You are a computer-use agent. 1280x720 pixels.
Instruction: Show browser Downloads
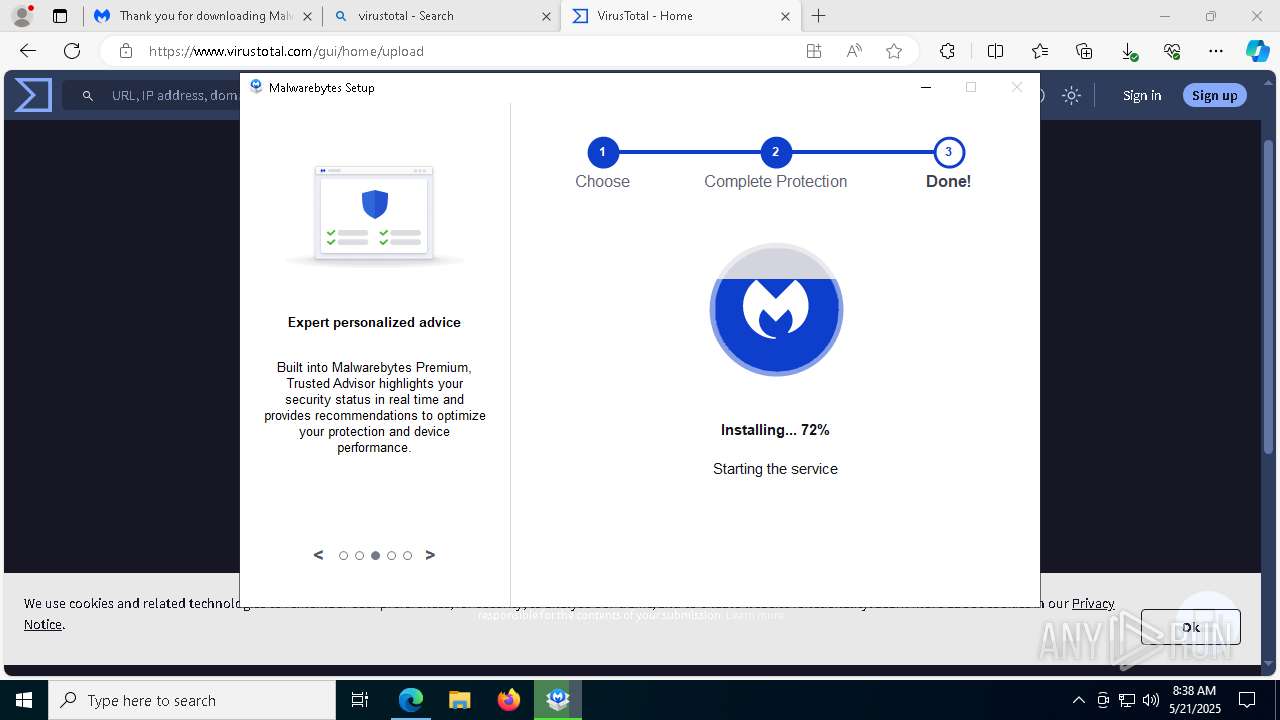click(x=1128, y=51)
